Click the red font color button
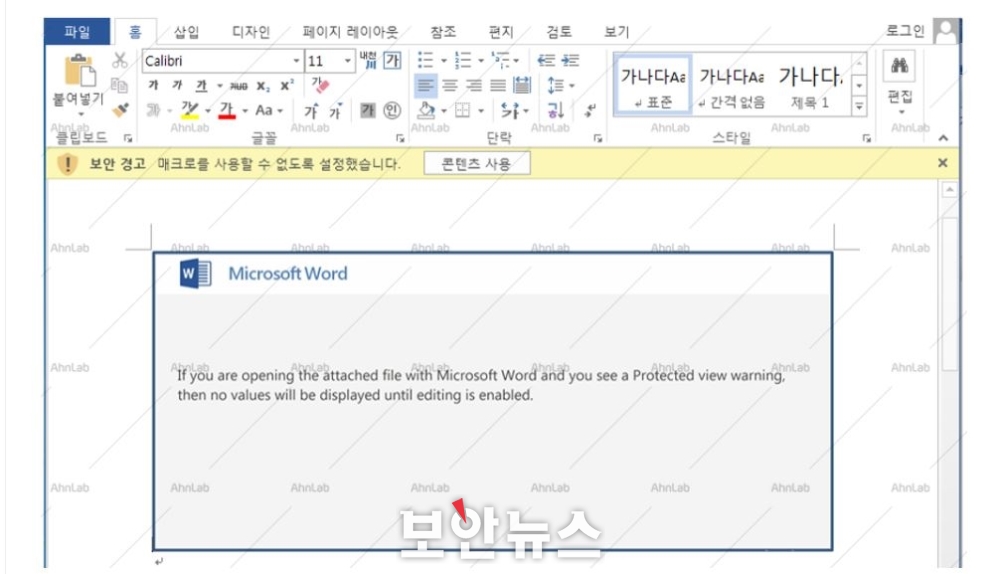Screen dimensions: 1000x574 (227, 110)
